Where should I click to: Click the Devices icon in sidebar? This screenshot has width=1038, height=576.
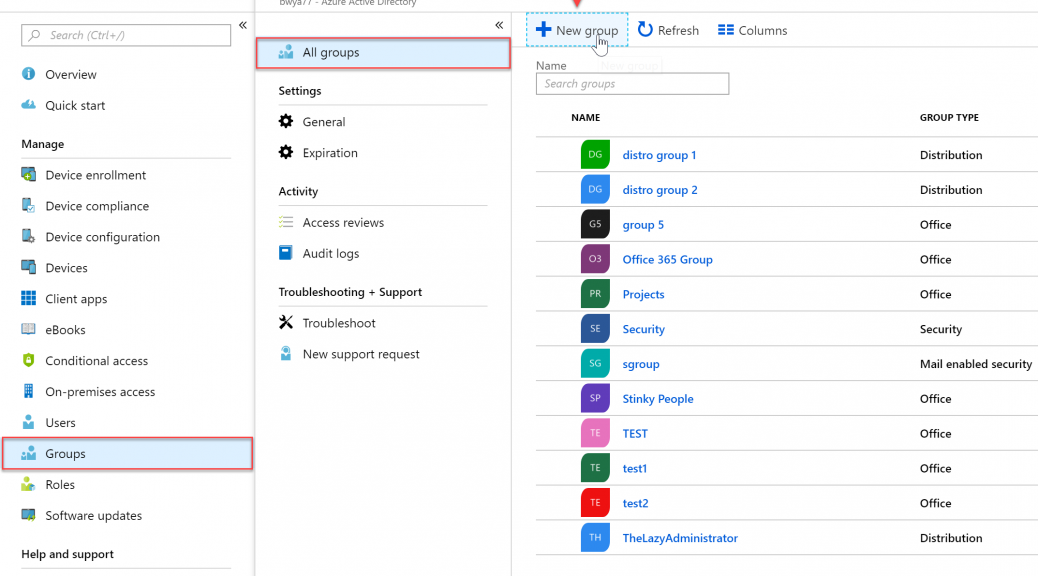click(28, 267)
